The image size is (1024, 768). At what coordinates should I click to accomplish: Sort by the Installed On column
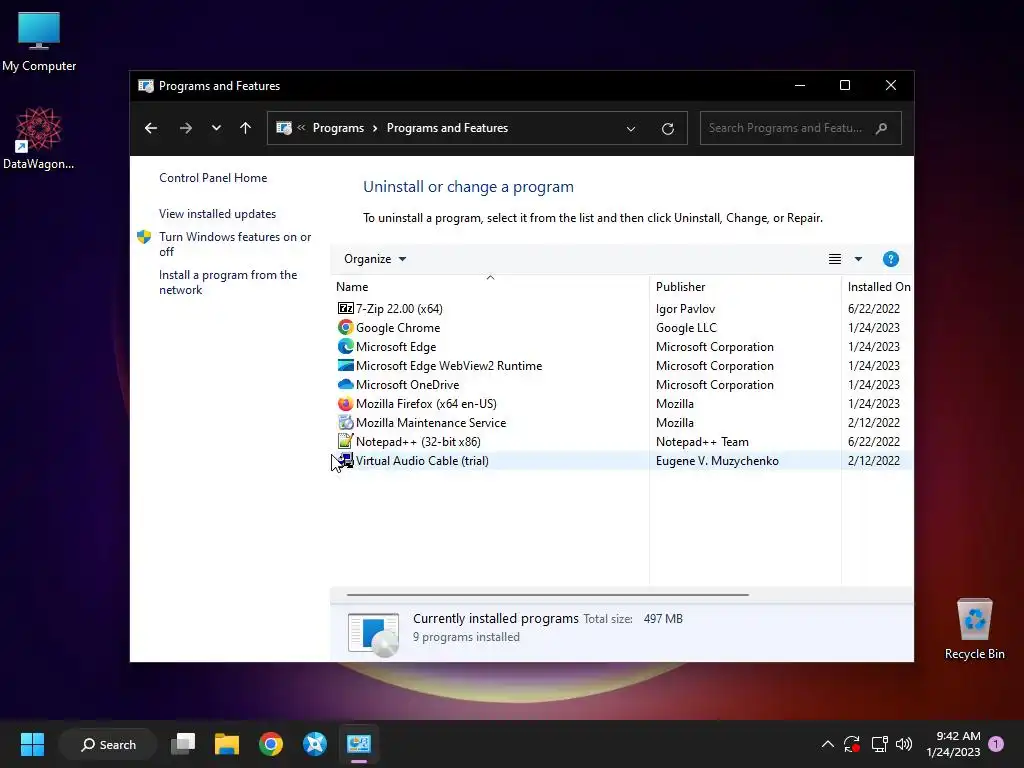point(878,287)
